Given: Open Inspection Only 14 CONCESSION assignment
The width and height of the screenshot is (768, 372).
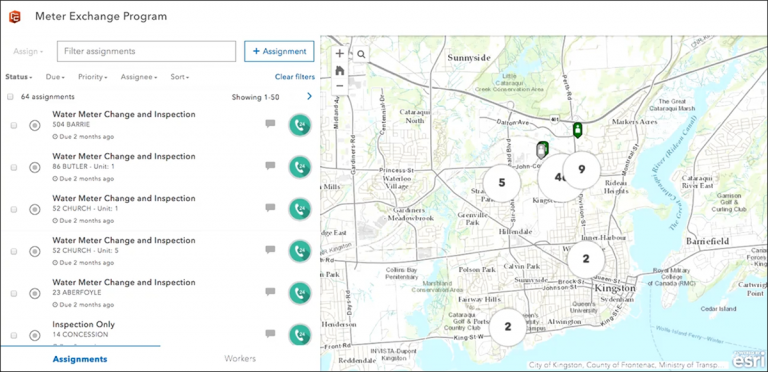Looking at the screenshot, I should (x=83, y=325).
